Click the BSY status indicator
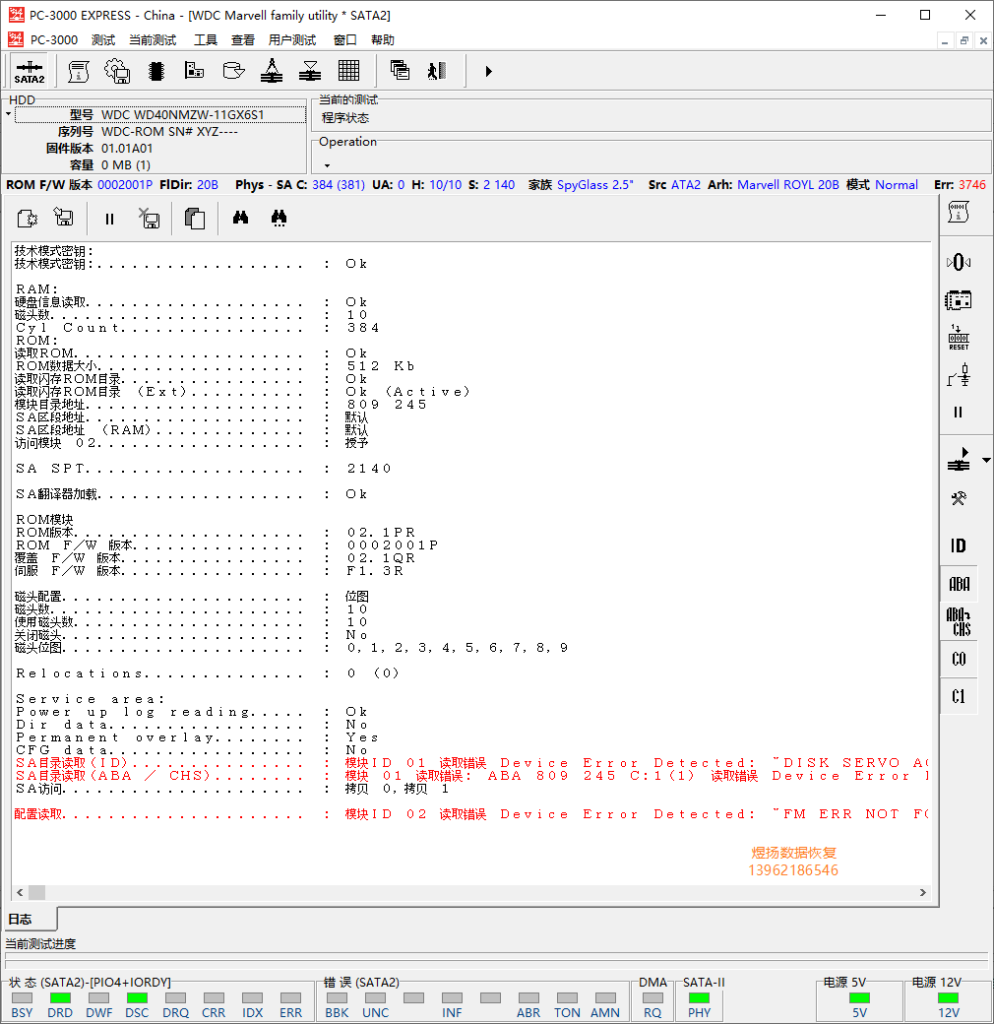 click(22, 998)
